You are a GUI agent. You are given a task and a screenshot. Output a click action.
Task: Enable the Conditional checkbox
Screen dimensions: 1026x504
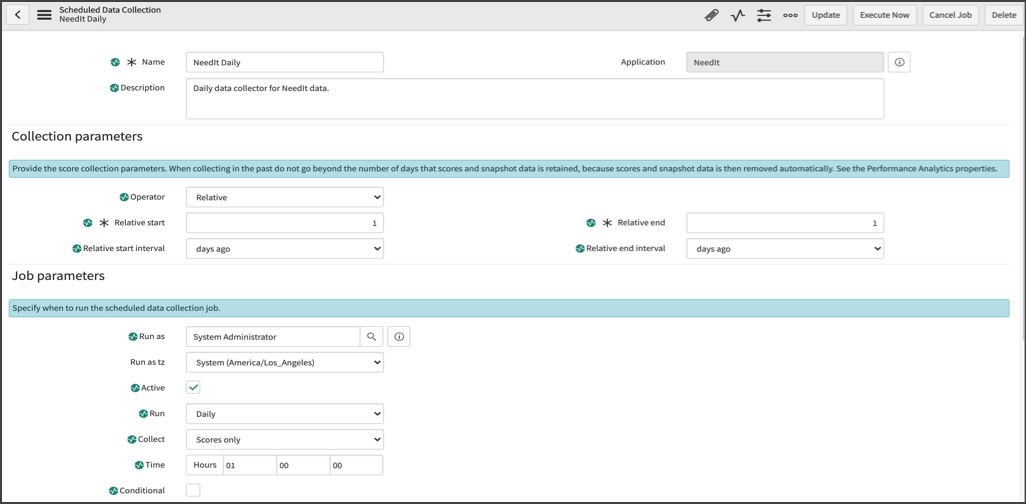pyautogui.click(x=193, y=490)
